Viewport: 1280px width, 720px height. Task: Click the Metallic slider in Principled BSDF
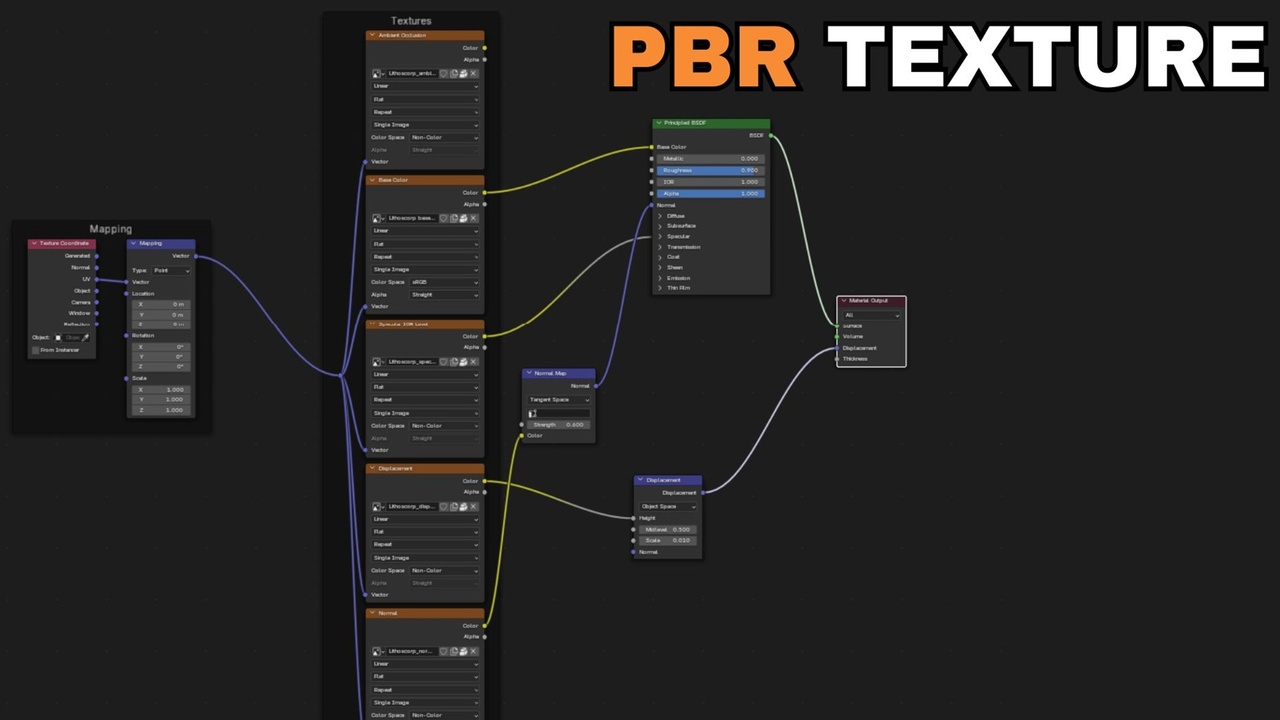click(710, 159)
